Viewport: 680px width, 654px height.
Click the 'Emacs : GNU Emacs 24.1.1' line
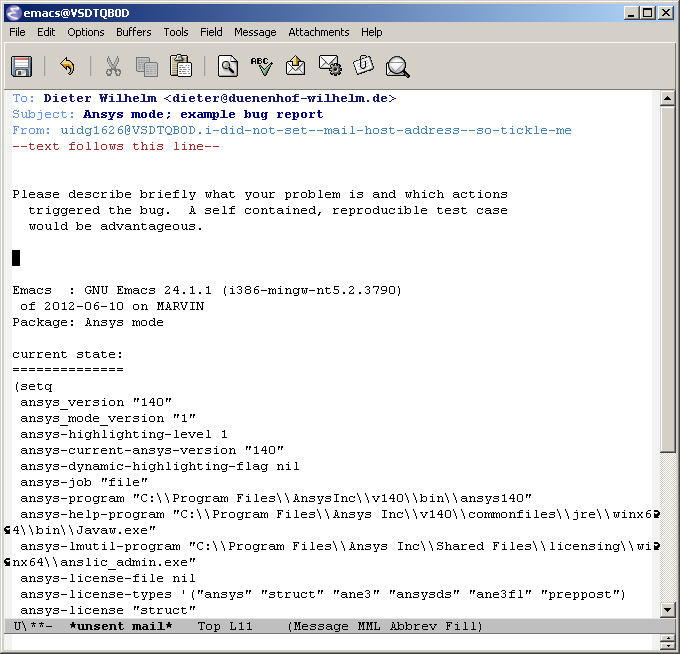click(x=207, y=290)
